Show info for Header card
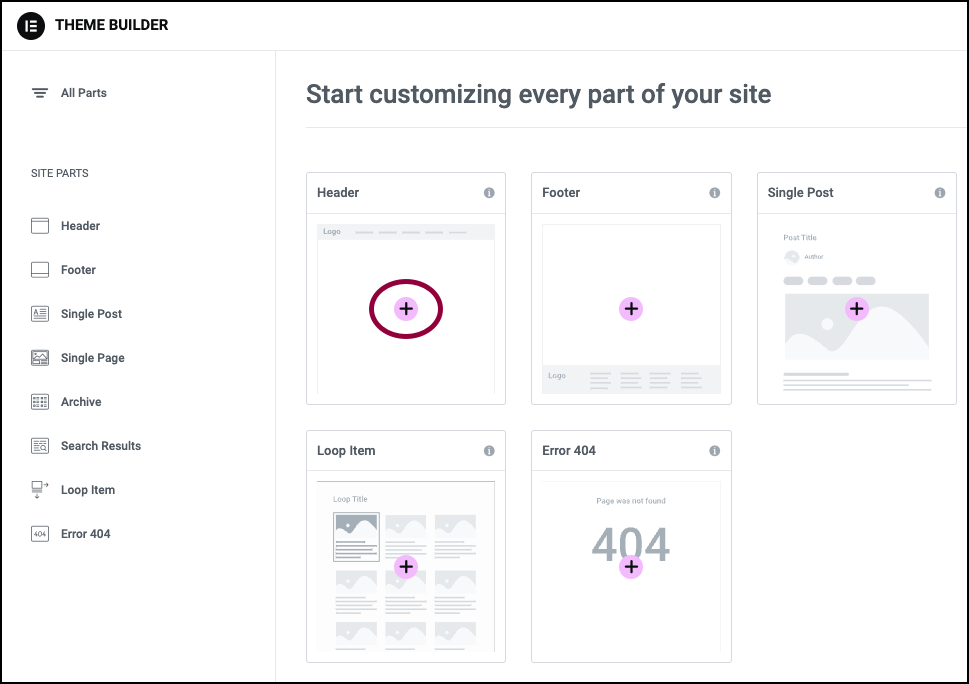 (489, 193)
